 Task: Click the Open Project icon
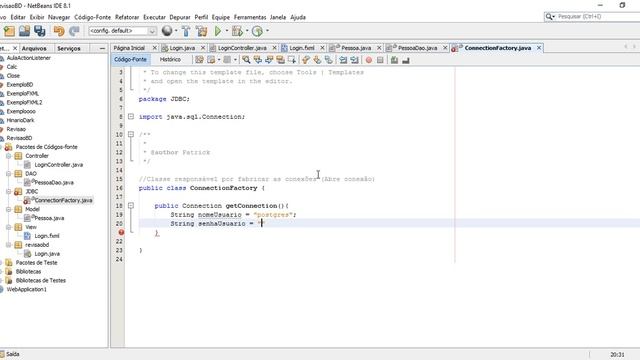click(x=24, y=31)
